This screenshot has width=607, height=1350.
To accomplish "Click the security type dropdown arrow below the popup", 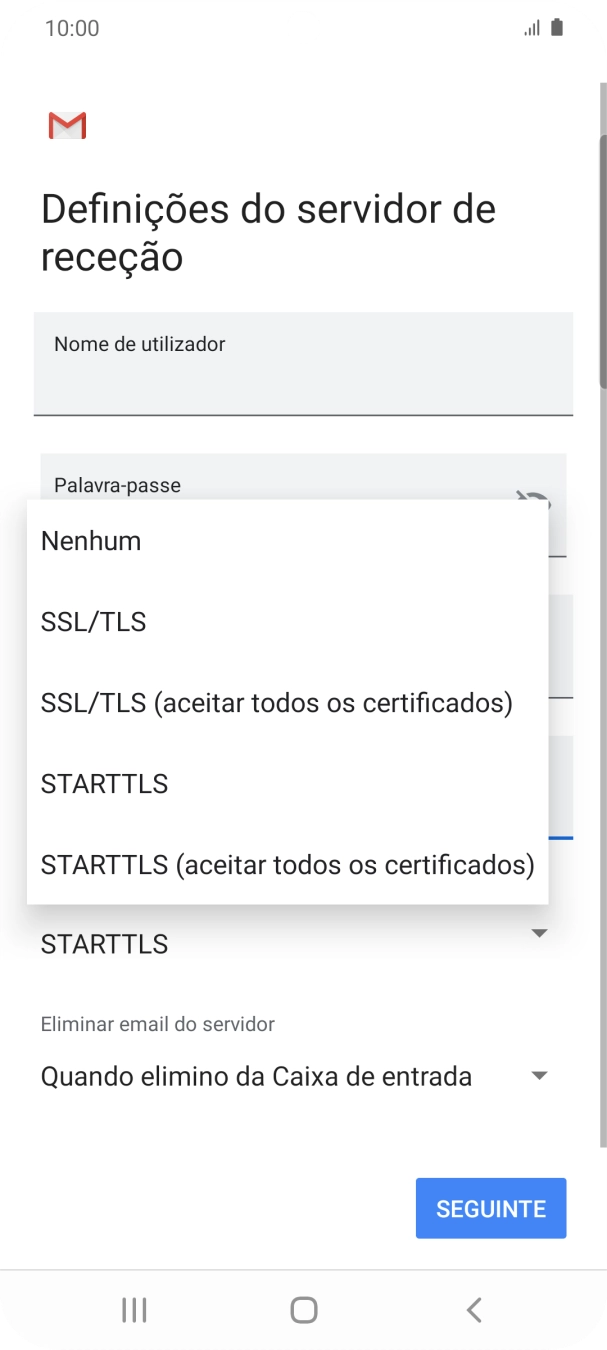I will [x=539, y=933].
